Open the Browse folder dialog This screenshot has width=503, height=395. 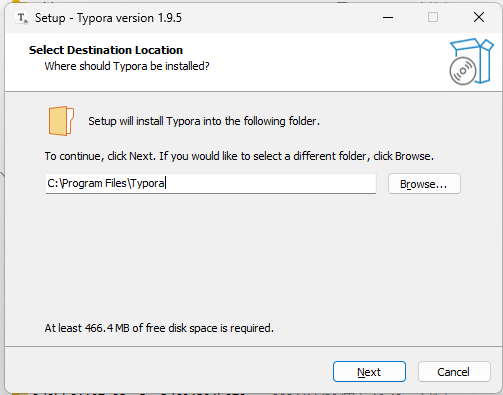424,184
